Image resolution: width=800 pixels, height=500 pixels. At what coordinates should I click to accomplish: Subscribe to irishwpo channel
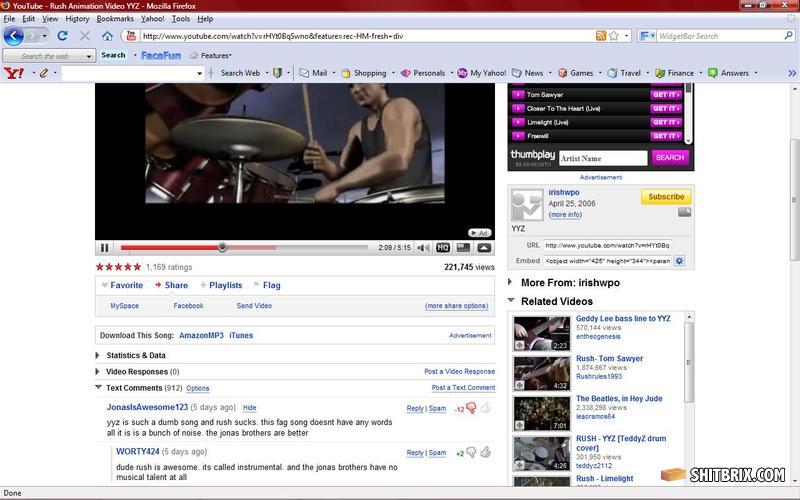tap(666, 196)
